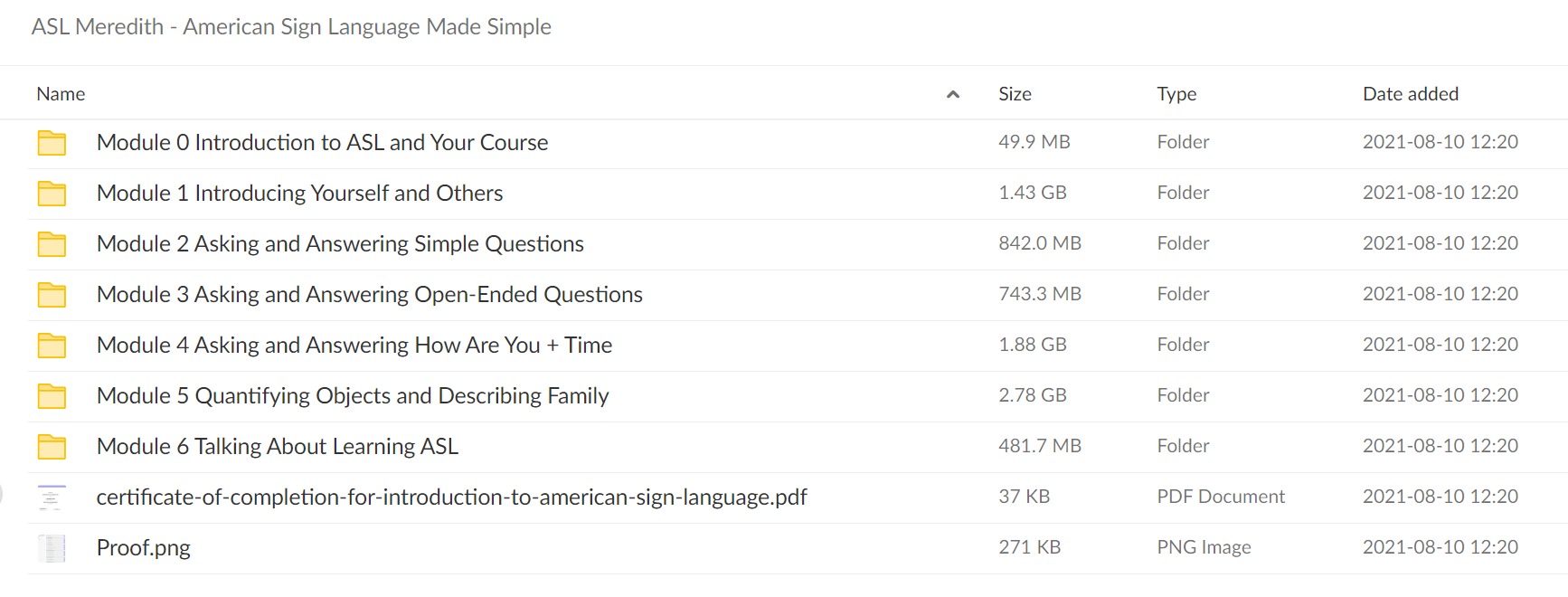Click the Module 5 folder icon
Viewport: 1568px width, 597px height.
(x=52, y=396)
